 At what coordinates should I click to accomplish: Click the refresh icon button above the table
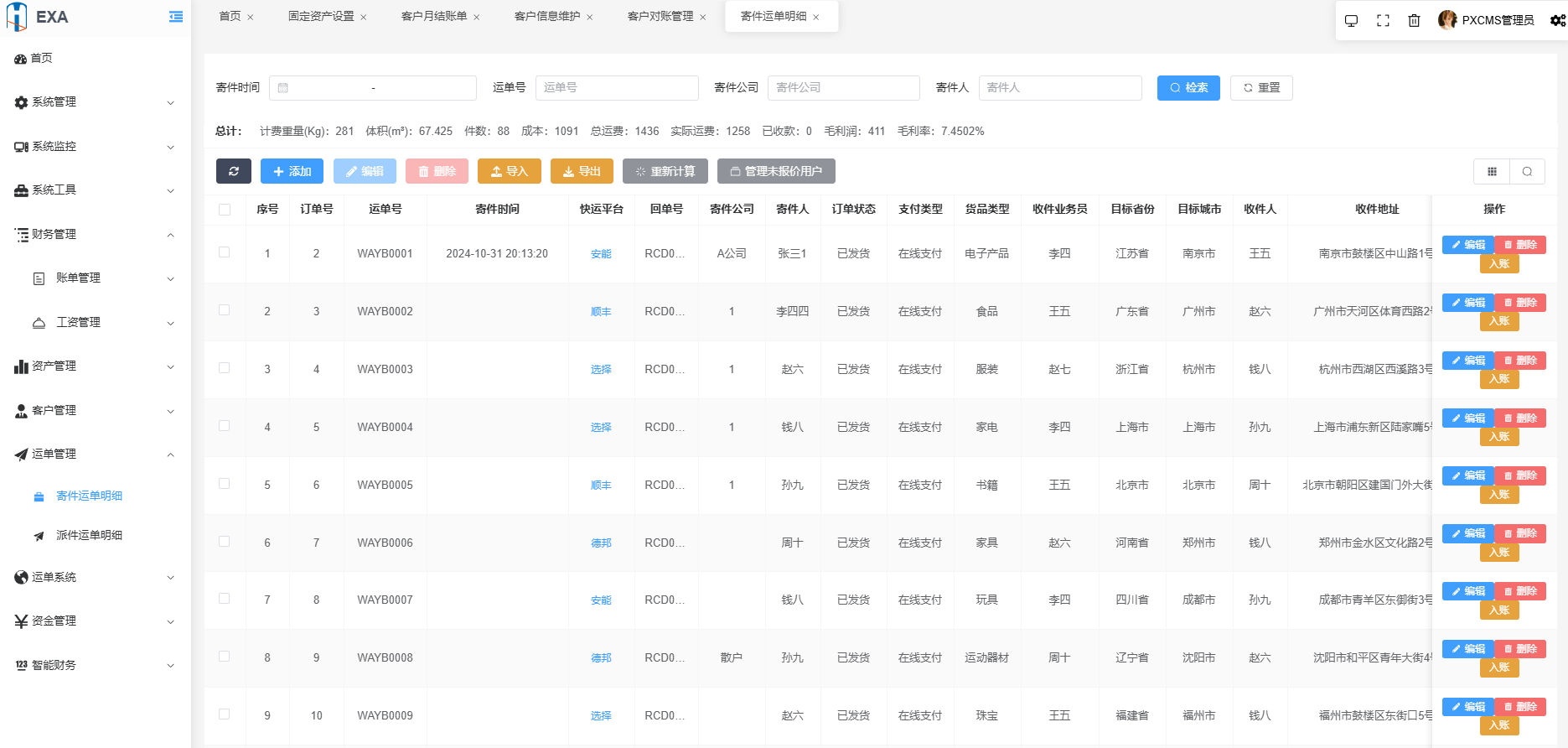(x=234, y=171)
